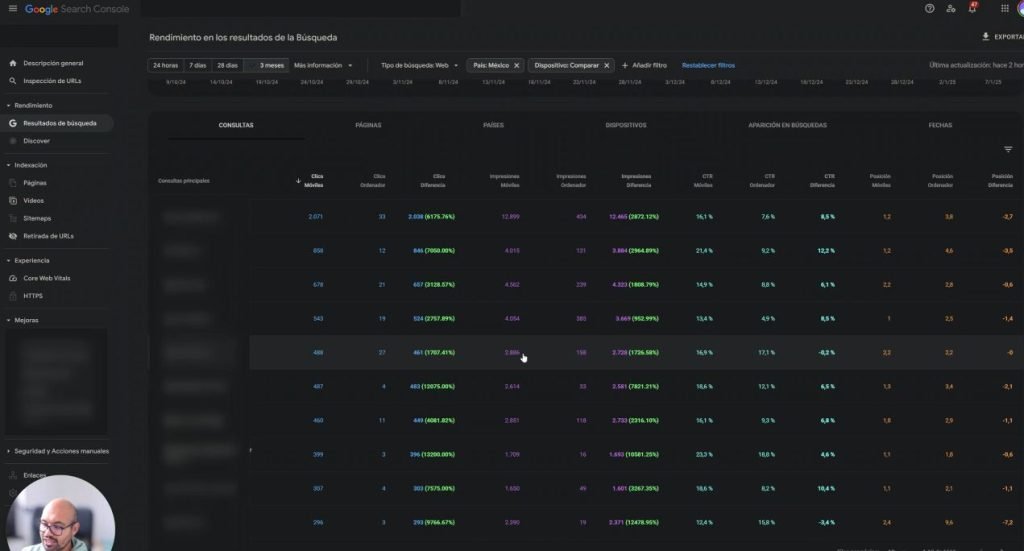Sort by CTR Diferencia column header
1024x551 pixels.
[823, 181]
